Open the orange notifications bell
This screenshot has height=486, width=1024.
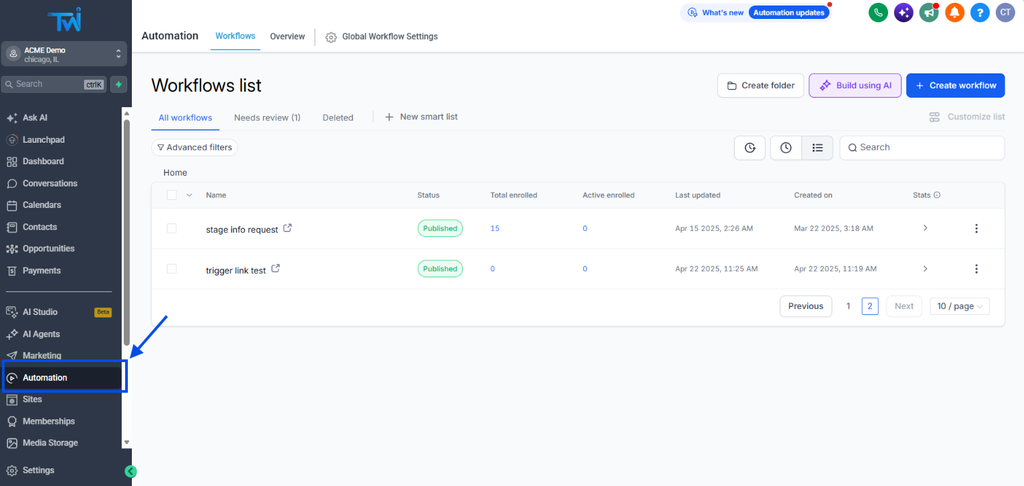[x=955, y=12]
